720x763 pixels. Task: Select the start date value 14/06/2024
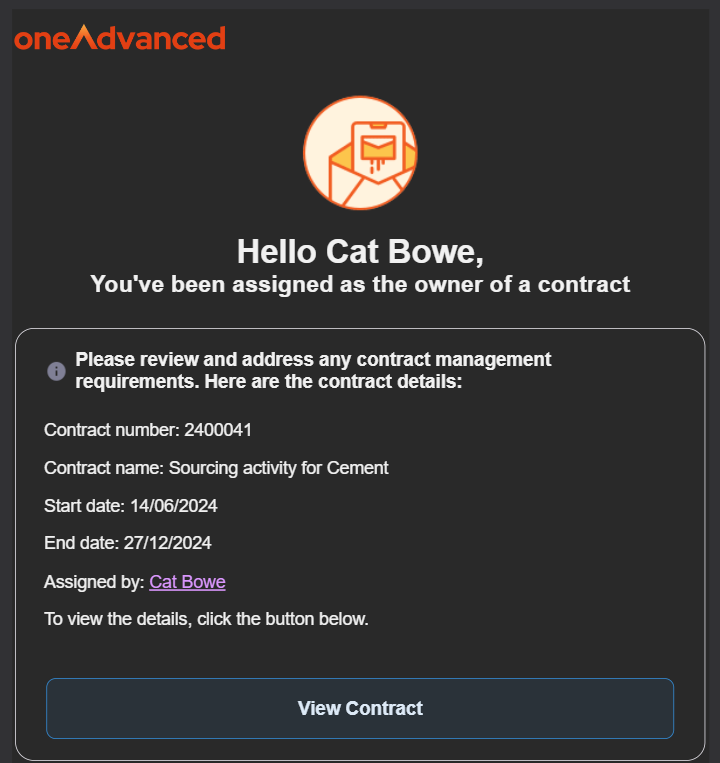(x=173, y=505)
